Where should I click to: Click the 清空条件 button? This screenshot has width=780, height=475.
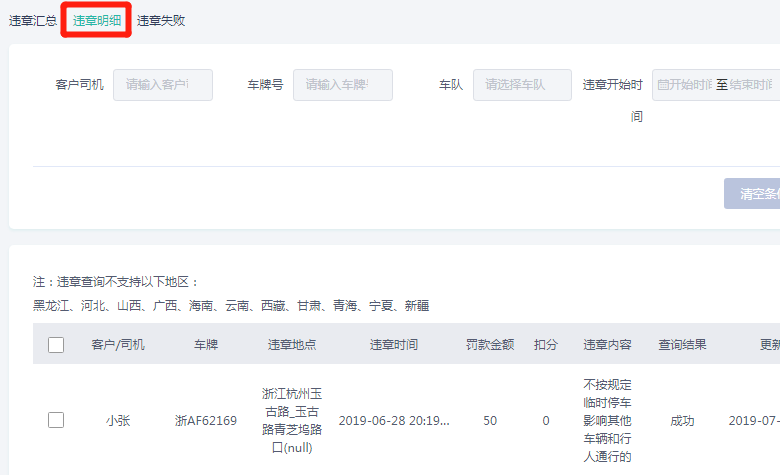(755, 194)
